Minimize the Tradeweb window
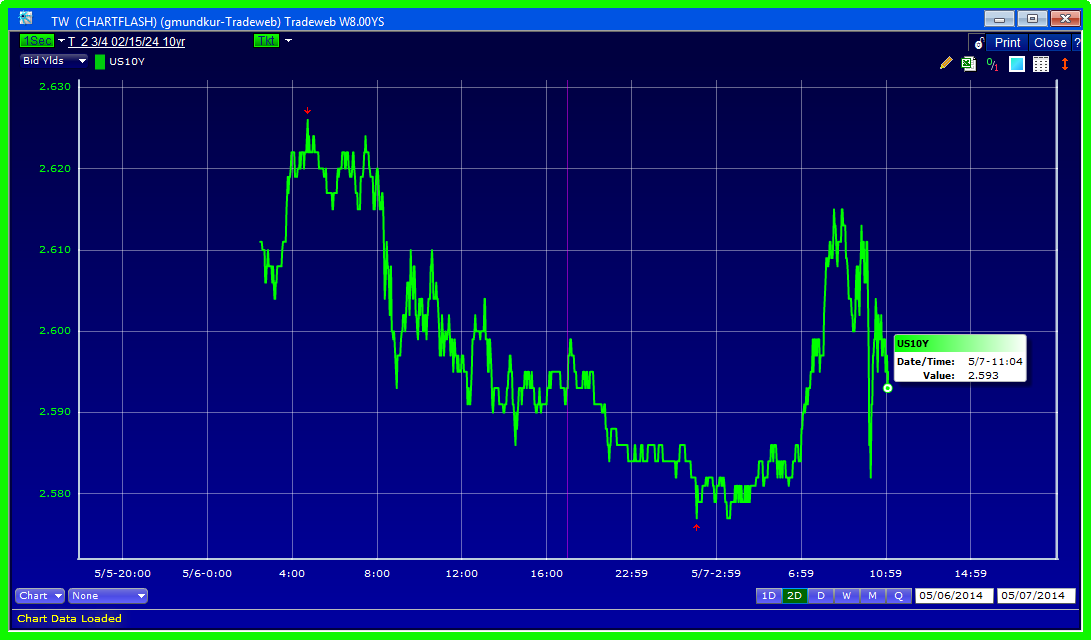The width and height of the screenshot is (1091, 640). tap(999, 19)
